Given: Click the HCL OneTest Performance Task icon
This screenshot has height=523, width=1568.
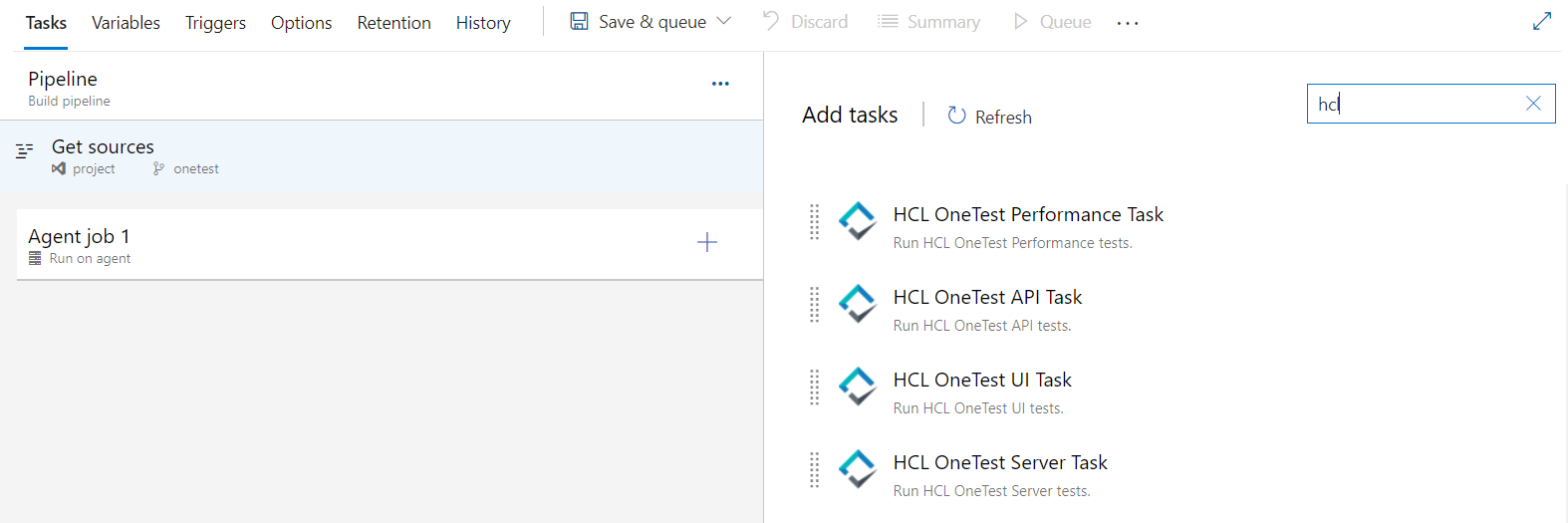Looking at the screenshot, I should pyautogui.click(x=857, y=221).
